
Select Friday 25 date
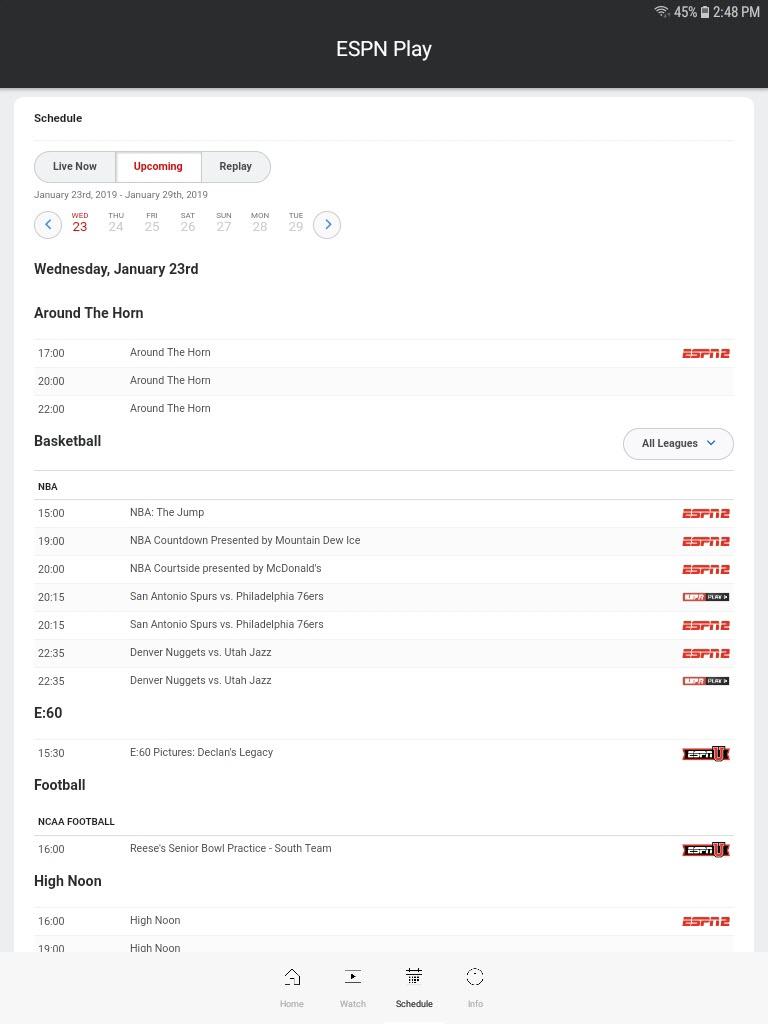coord(152,223)
